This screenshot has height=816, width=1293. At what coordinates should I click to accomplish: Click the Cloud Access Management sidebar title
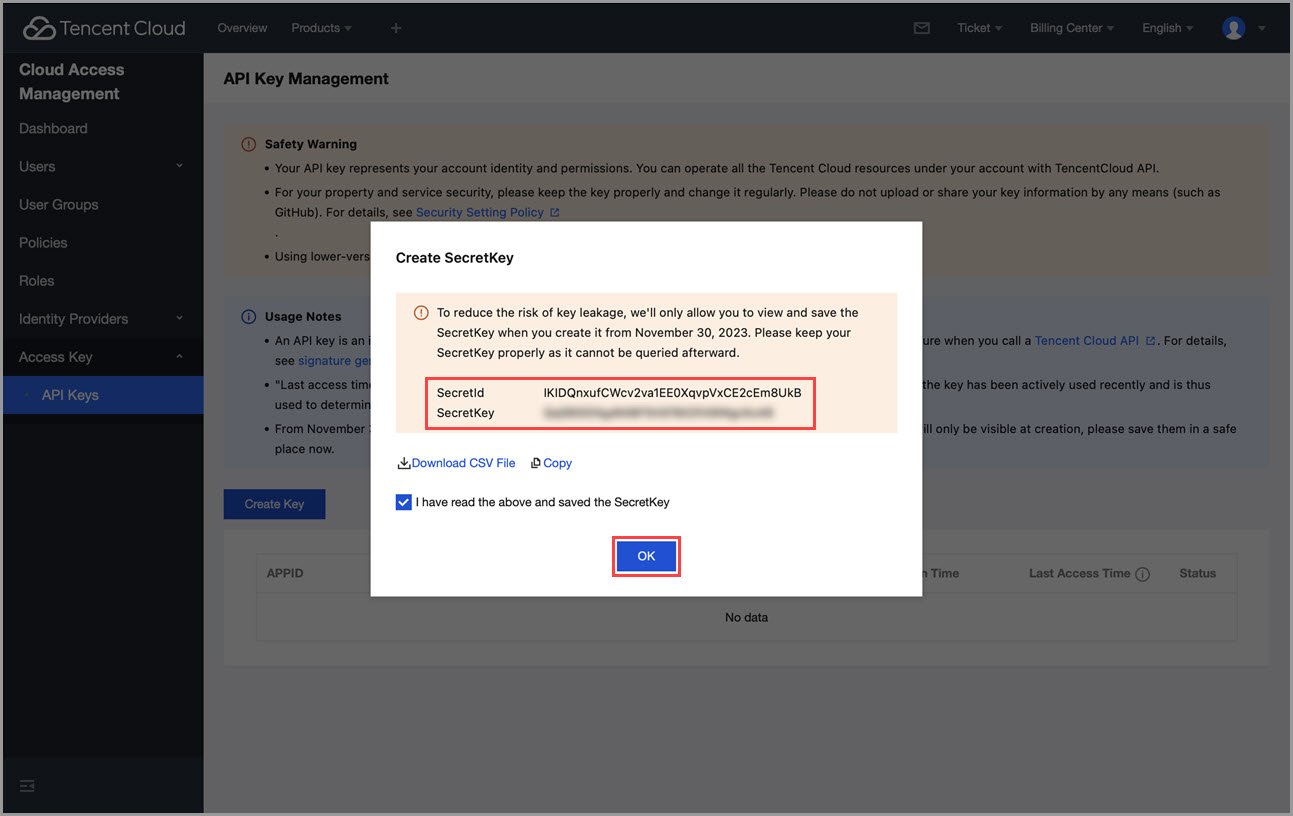pos(72,82)
